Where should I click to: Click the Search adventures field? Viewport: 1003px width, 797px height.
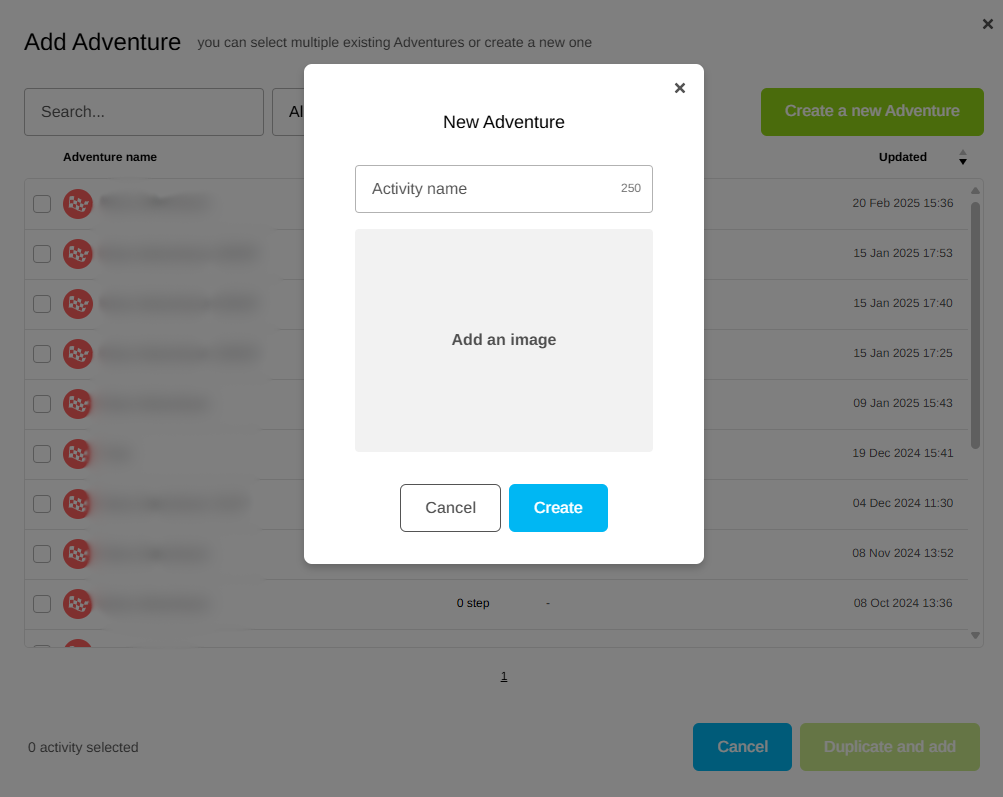(x=143, y=112)
